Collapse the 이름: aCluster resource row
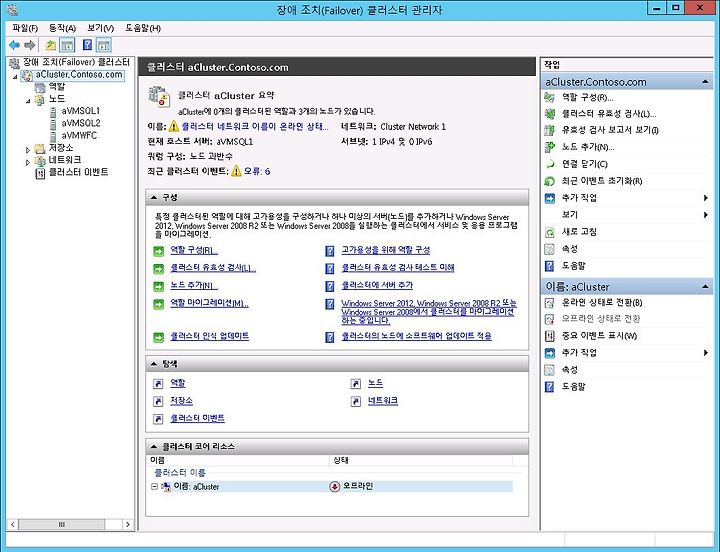The width and height of the screenshot is (720, 552). tap(155, 486)
